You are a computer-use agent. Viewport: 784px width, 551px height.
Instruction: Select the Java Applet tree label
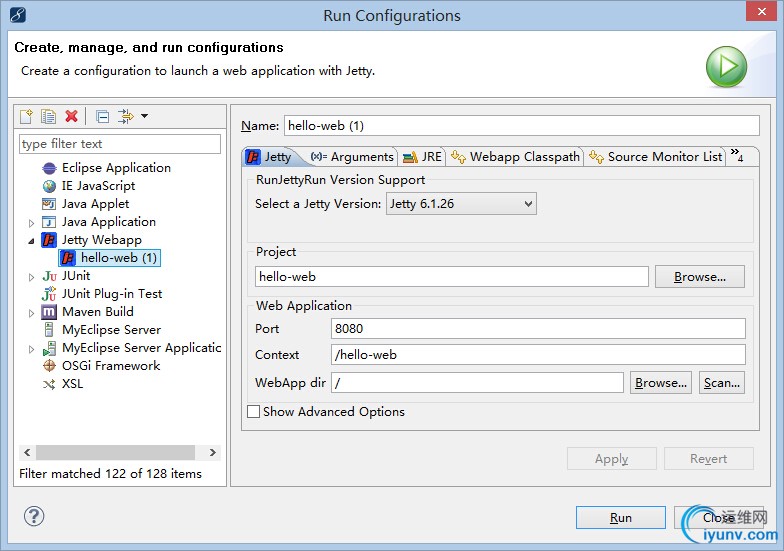coord(95,204)
